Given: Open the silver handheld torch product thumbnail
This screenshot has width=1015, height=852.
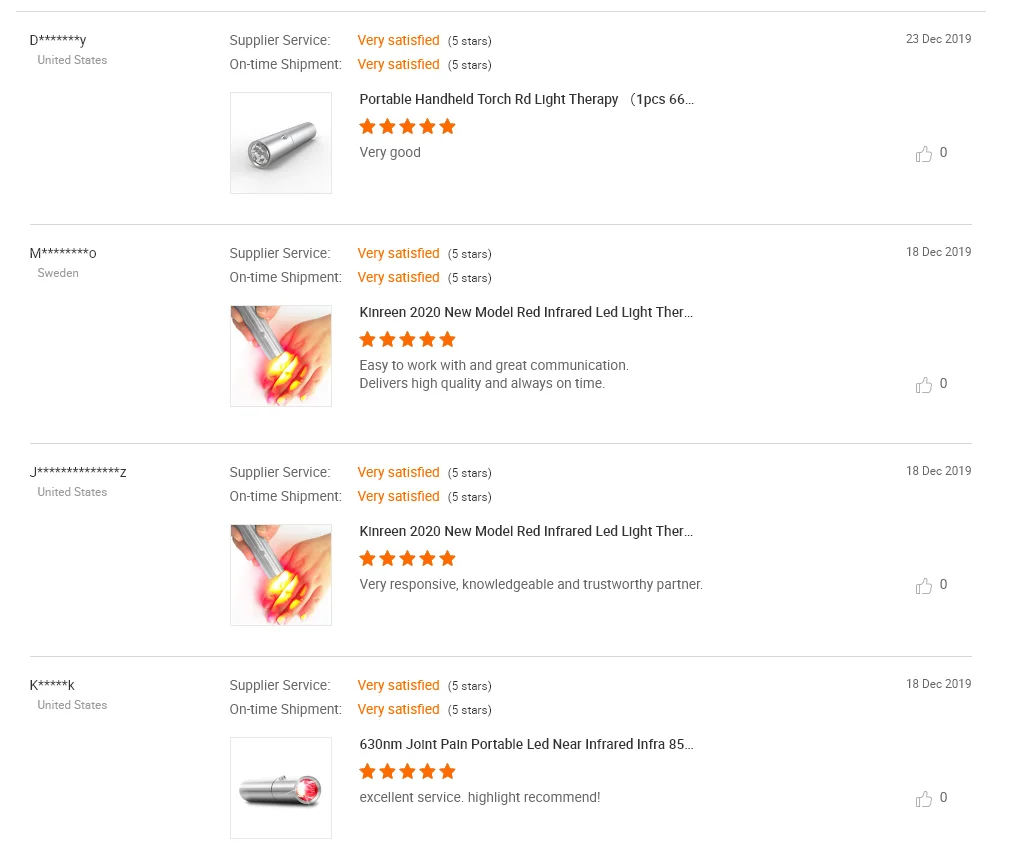Looking at the screenshot, I should 281,143.
